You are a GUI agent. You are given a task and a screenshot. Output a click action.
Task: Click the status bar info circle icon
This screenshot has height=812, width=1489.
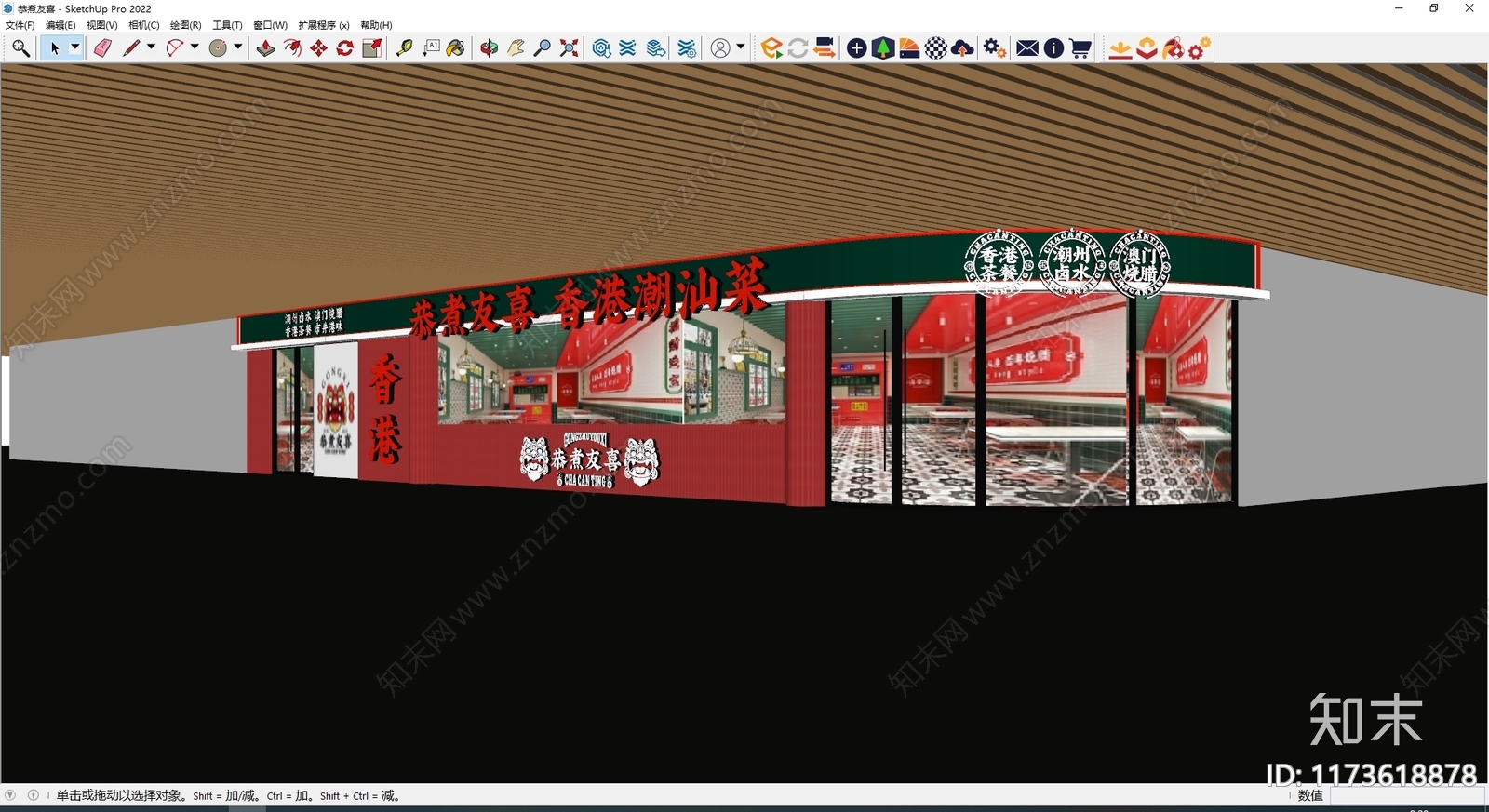tap(34, 795)
